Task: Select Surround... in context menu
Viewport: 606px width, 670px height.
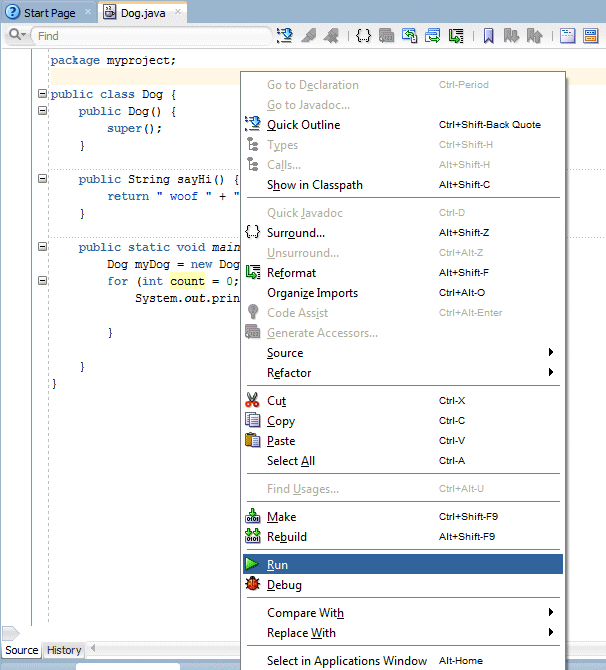Action: (403, 233)
